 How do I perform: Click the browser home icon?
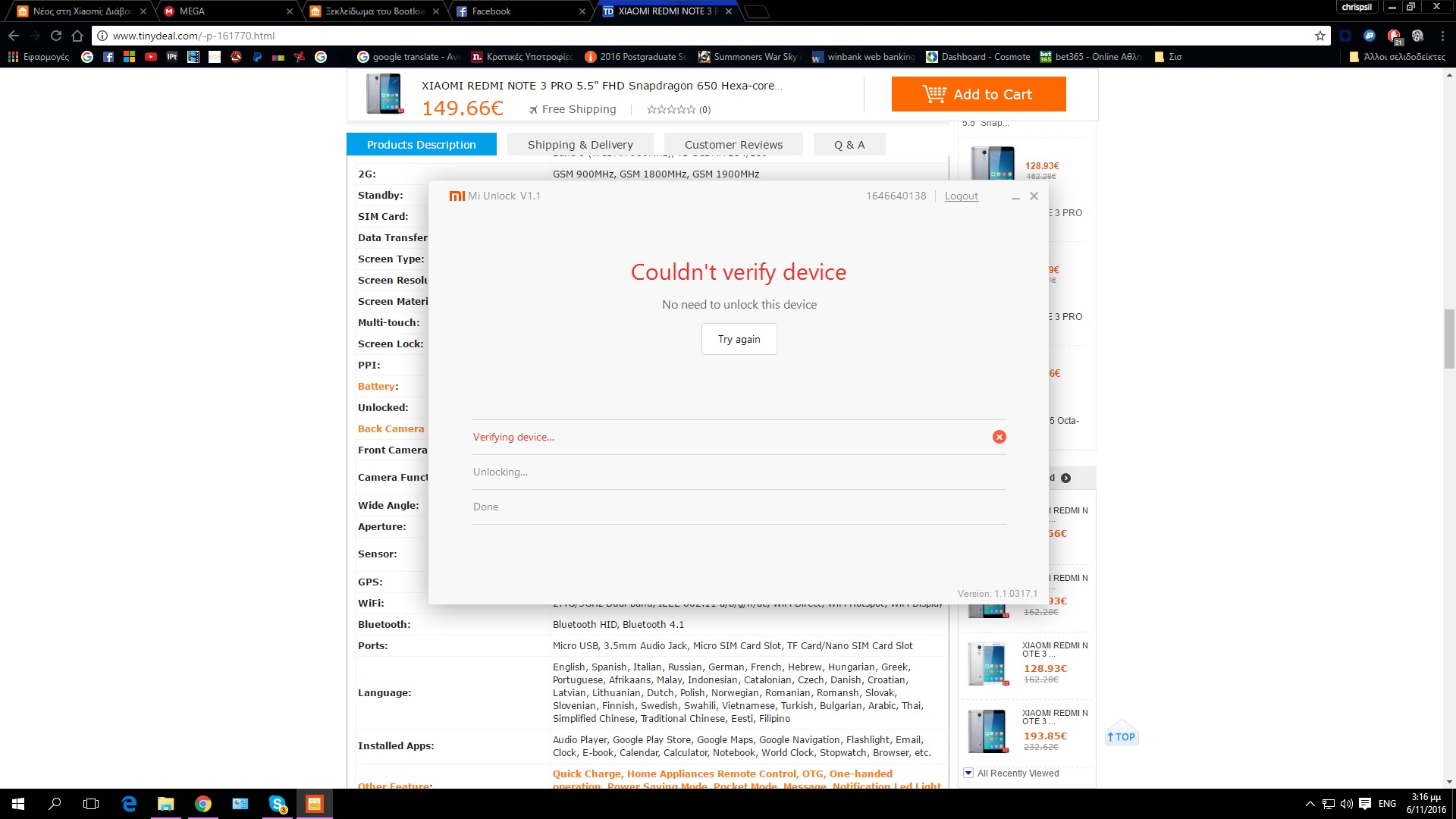click(x=77, y=36)
